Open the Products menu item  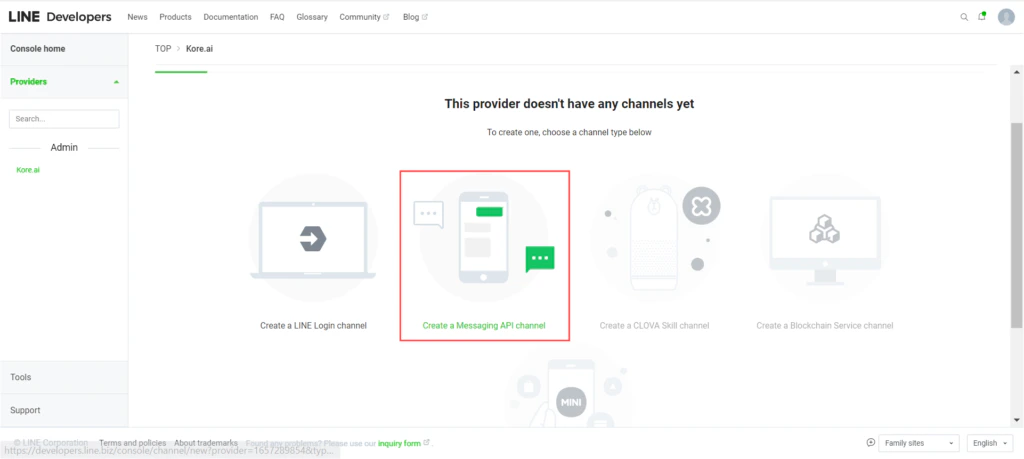click(x=175, y=17)
